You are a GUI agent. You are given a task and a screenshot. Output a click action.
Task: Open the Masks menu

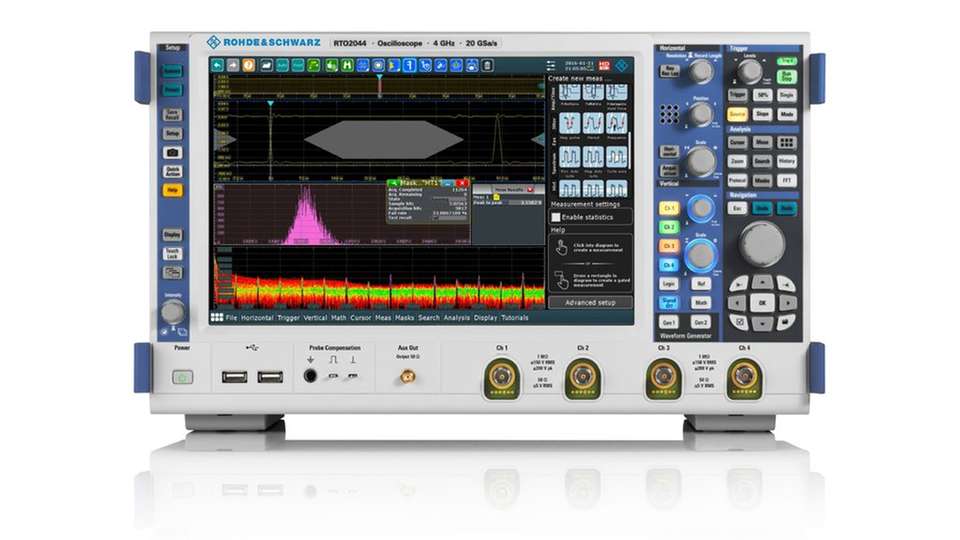[405, 318]
